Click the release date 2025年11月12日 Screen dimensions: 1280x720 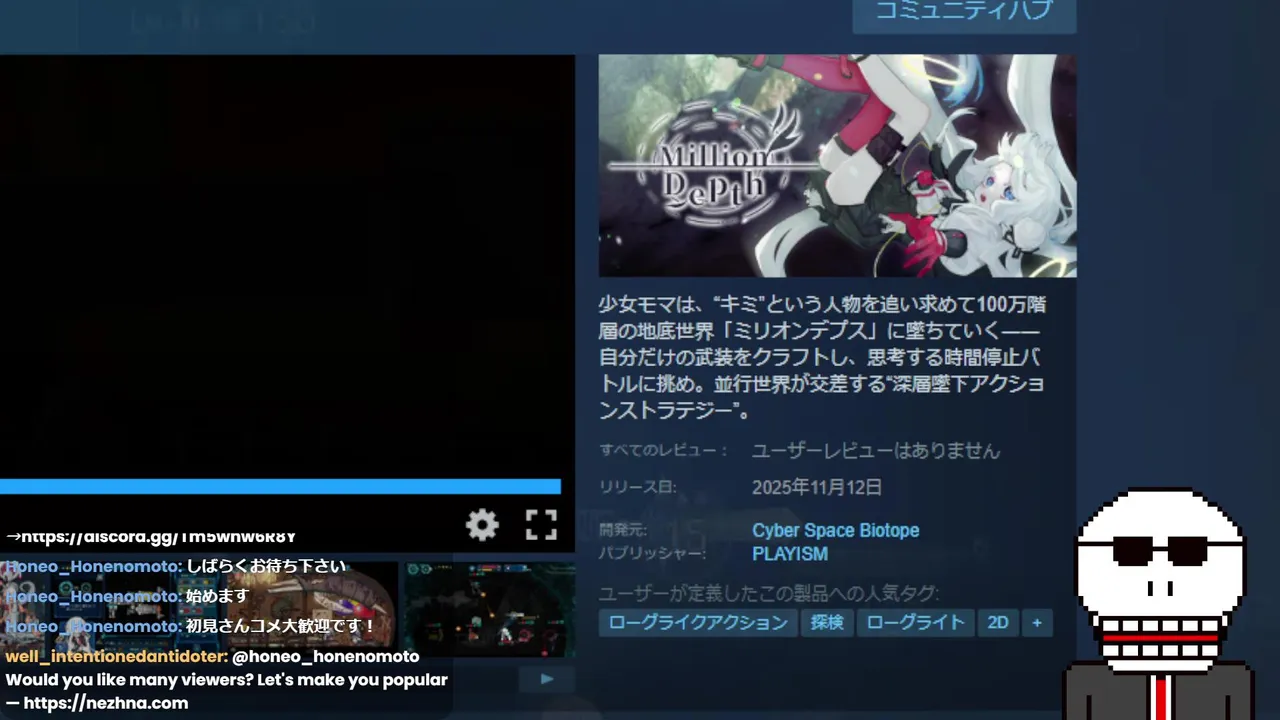coord(817,488)
